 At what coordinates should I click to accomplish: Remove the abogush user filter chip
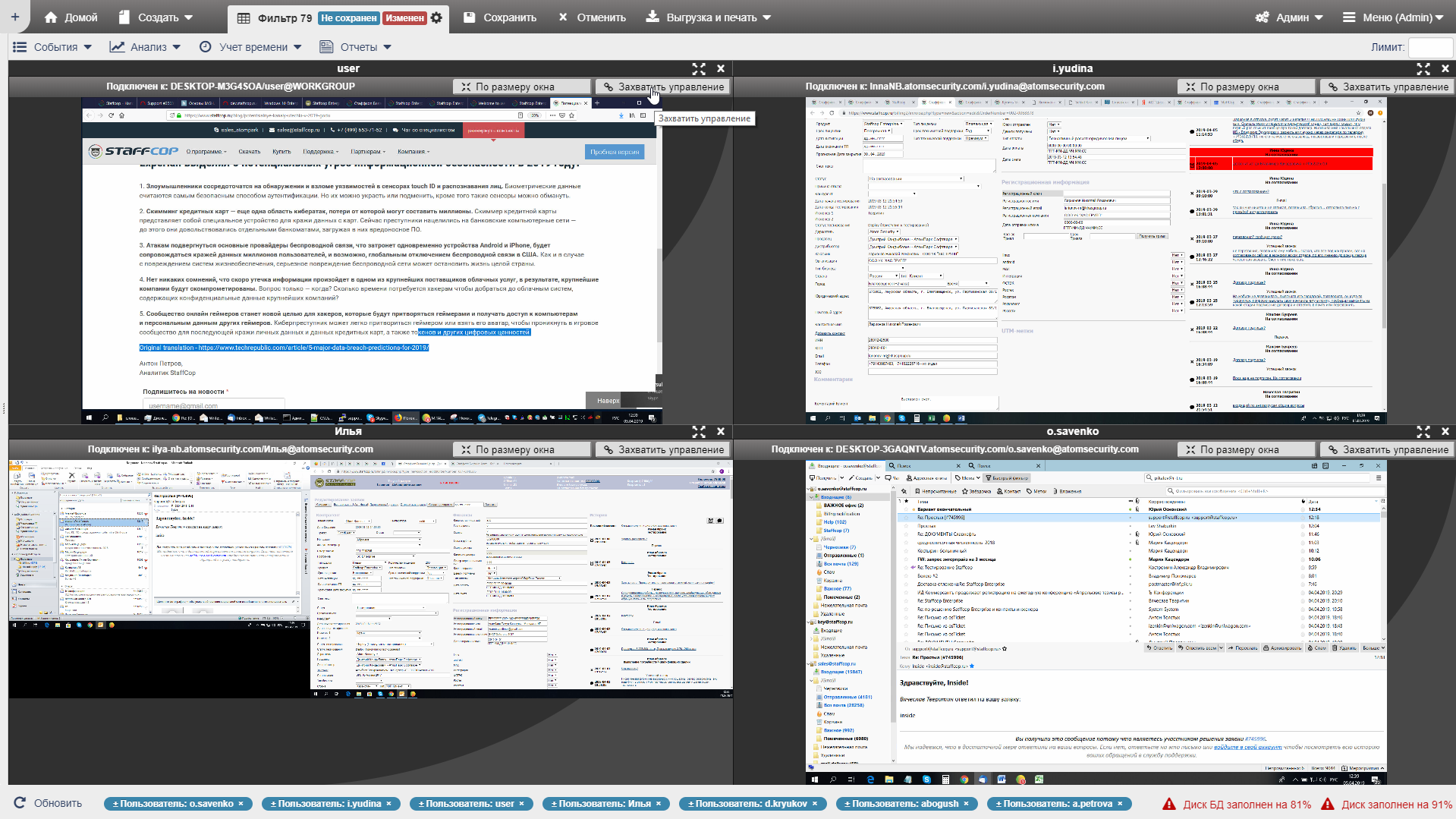click(x=967, y=804)
